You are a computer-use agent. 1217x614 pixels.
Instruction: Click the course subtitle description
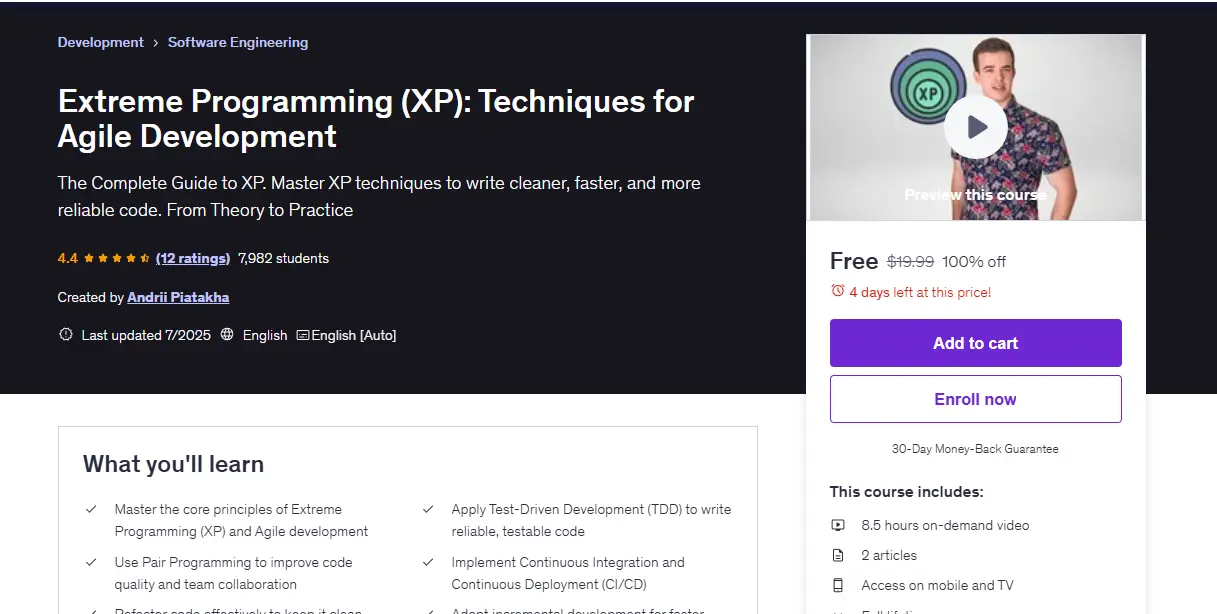coord(379,196)
